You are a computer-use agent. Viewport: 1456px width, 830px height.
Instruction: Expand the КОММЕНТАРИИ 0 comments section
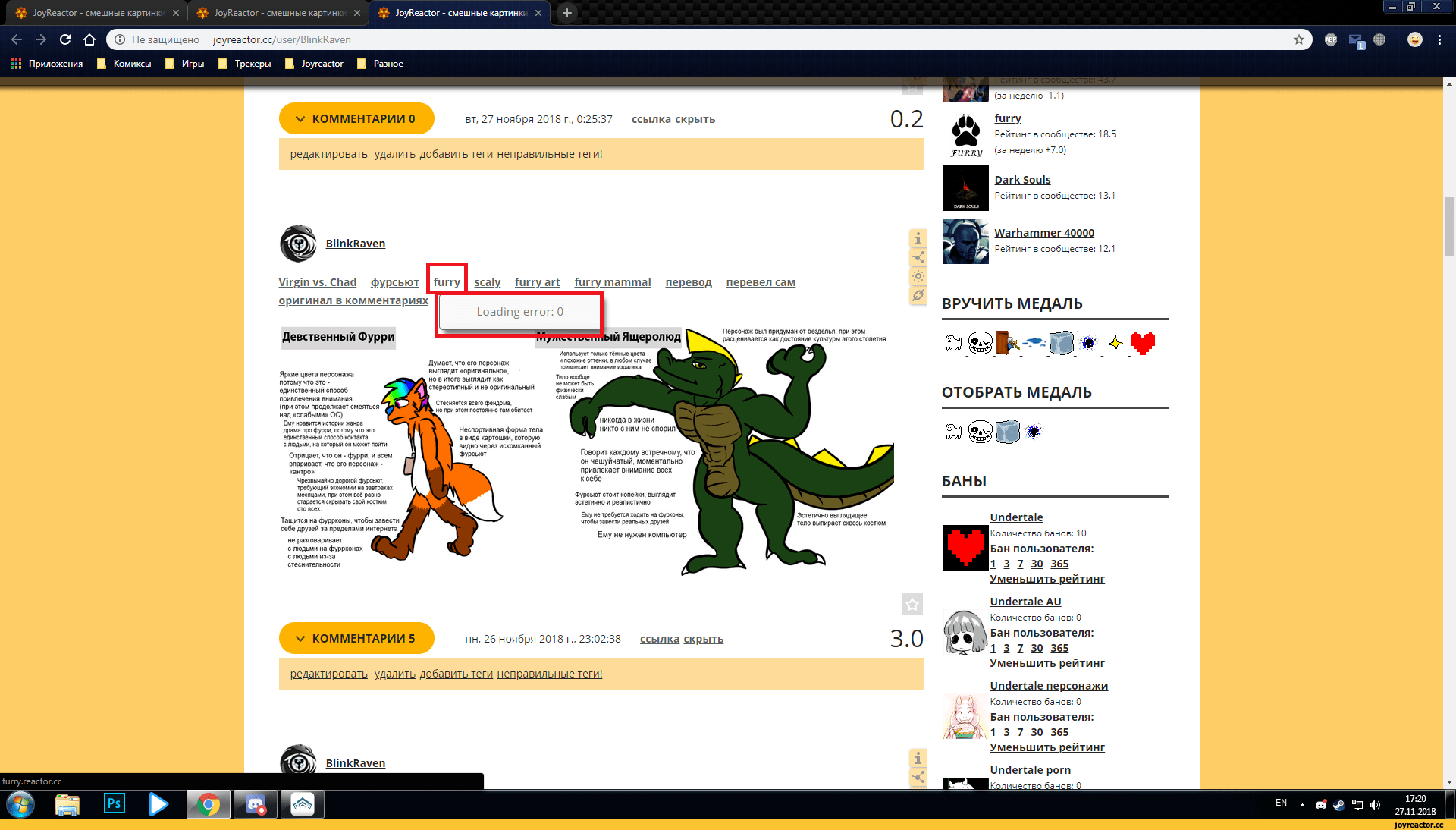pos(356,118)
